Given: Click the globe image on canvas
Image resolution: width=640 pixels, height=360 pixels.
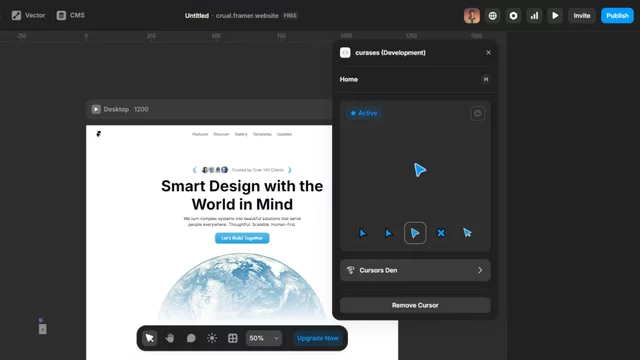Looking at the screenshot, I should (242, 288).
